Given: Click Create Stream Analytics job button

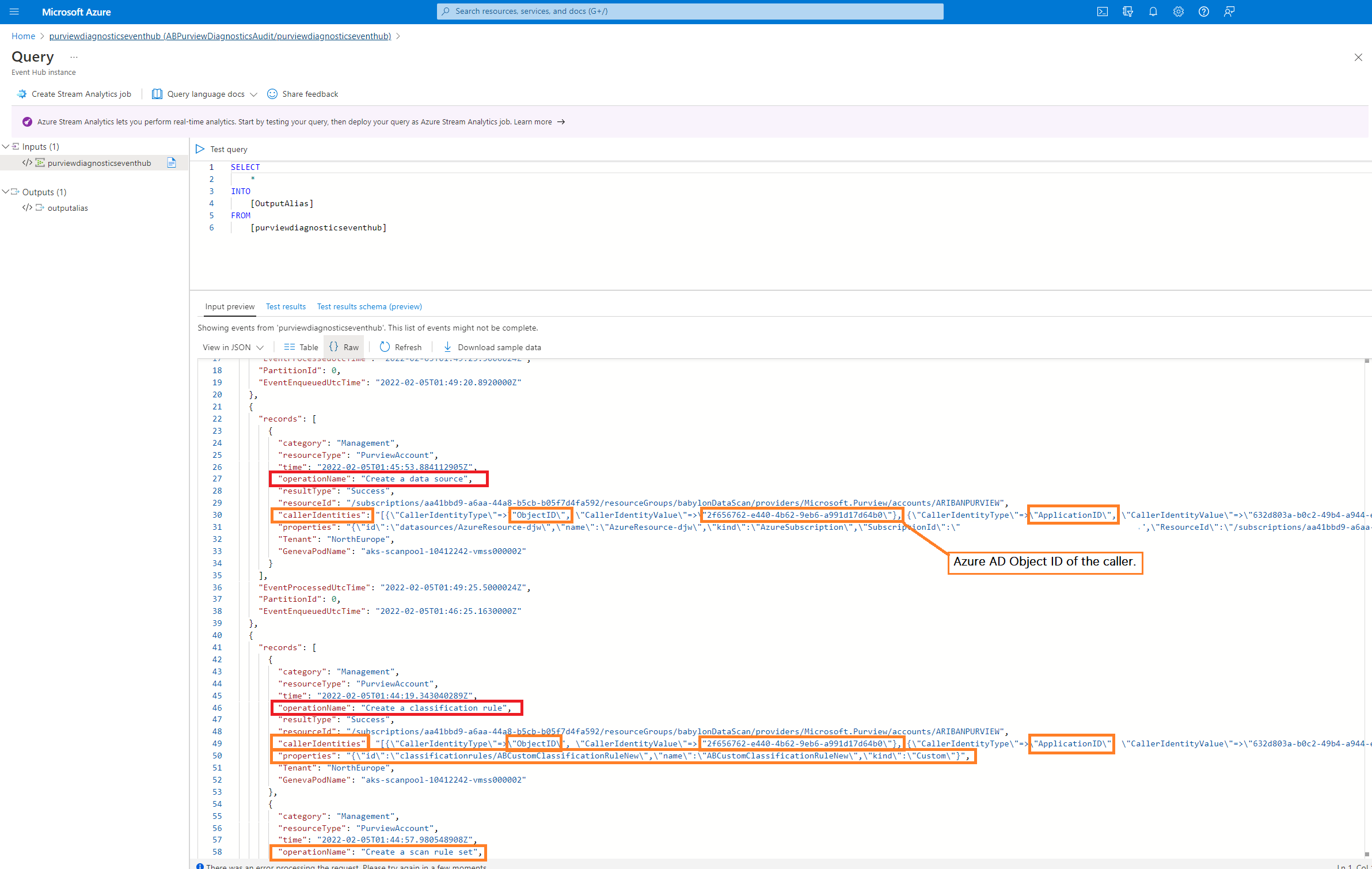Looking at the screenshot, I should pyautogui.click(x=74, y=94).
